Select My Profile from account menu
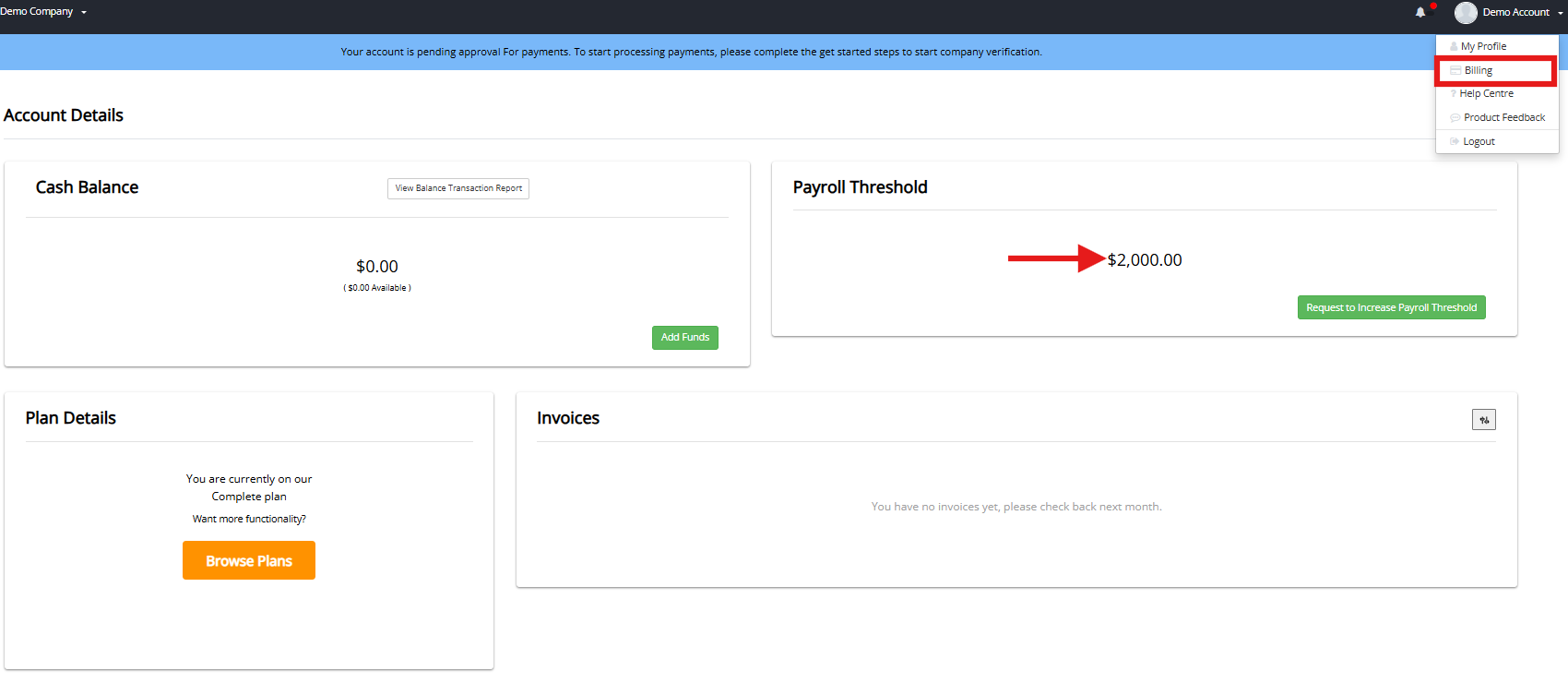The image size is (1568, 695). 1483,46
